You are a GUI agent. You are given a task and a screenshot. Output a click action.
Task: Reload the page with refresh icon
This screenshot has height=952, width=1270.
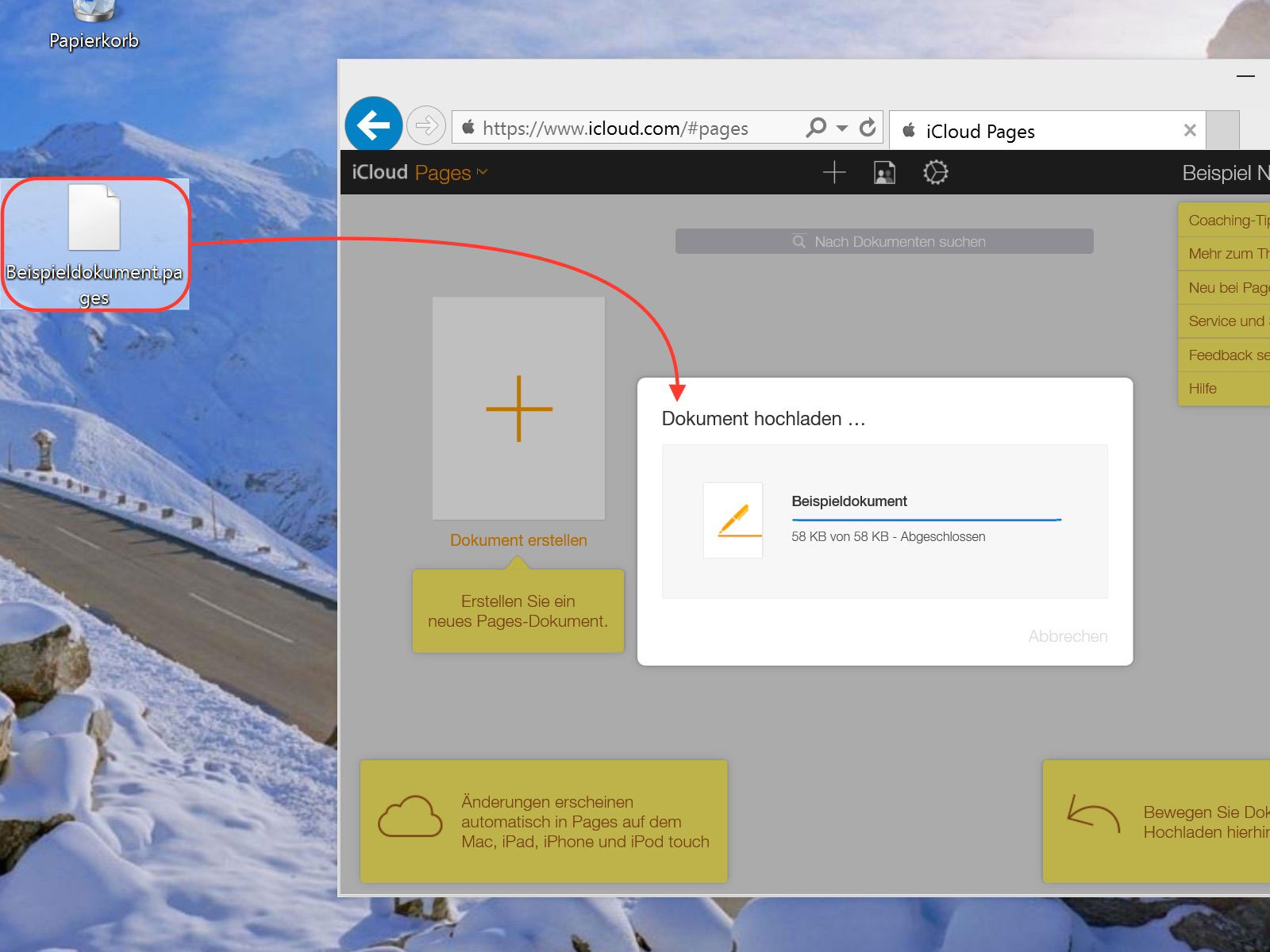pos(868,127)
